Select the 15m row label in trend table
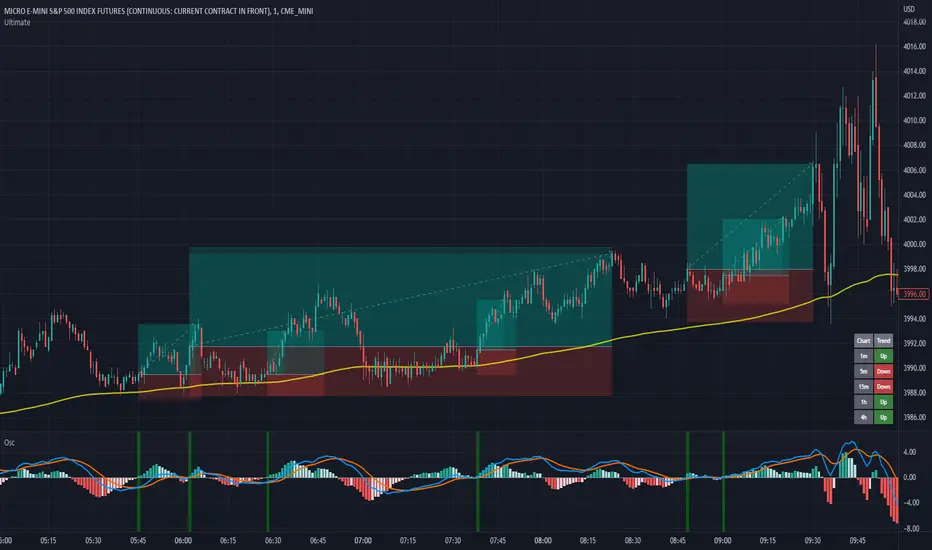Screen dimensions: 932x550 click(x=864, y=386)
